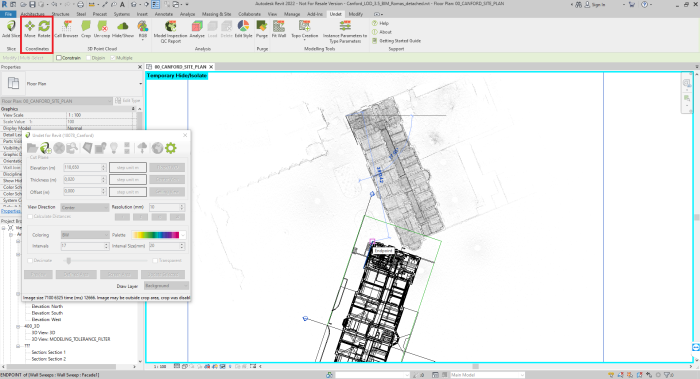Activate the Fit Wall tool
Viewport: 700px width, 379px height.
(279, 29)
